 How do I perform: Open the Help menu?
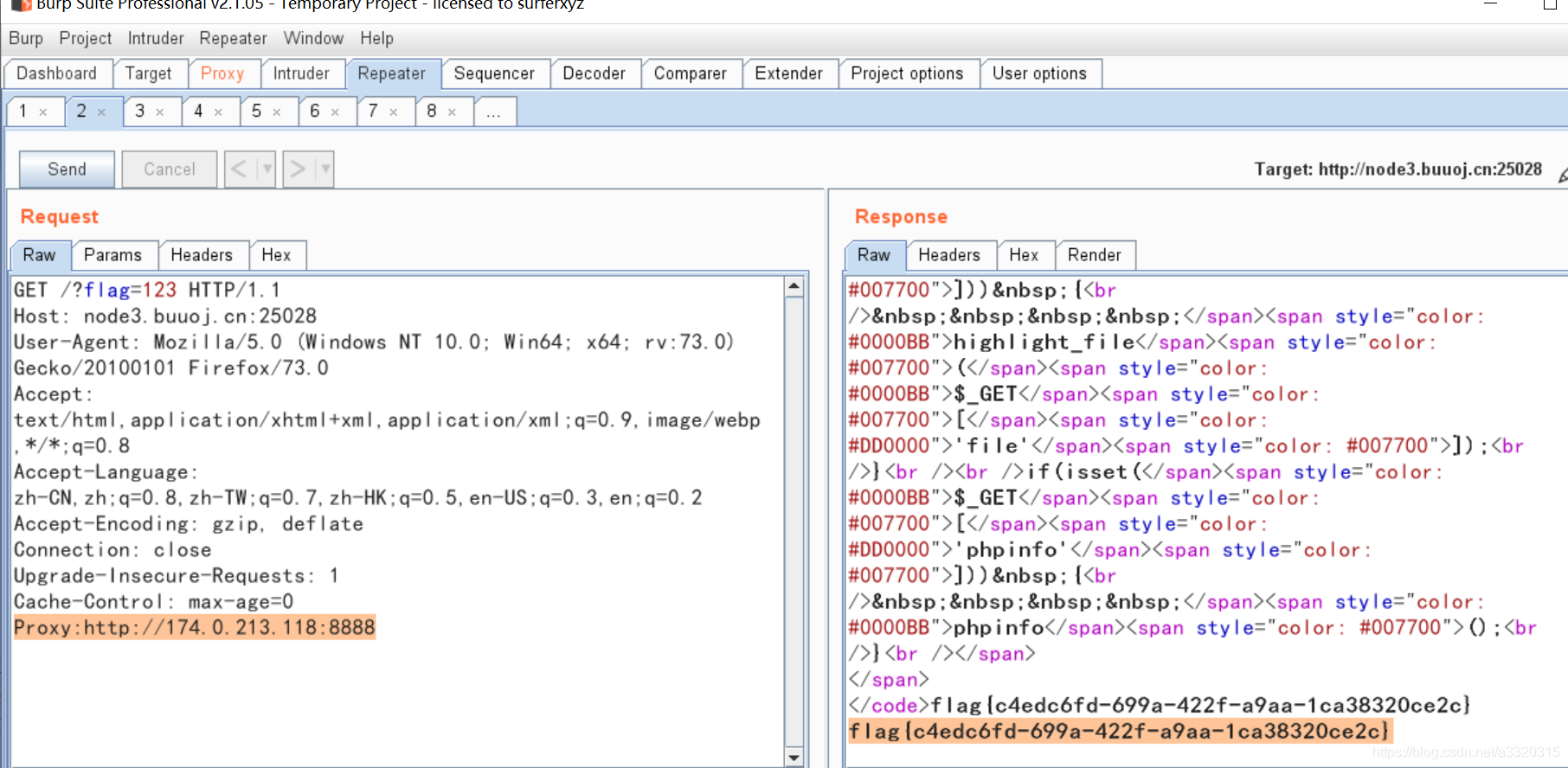tap(376, 38)
